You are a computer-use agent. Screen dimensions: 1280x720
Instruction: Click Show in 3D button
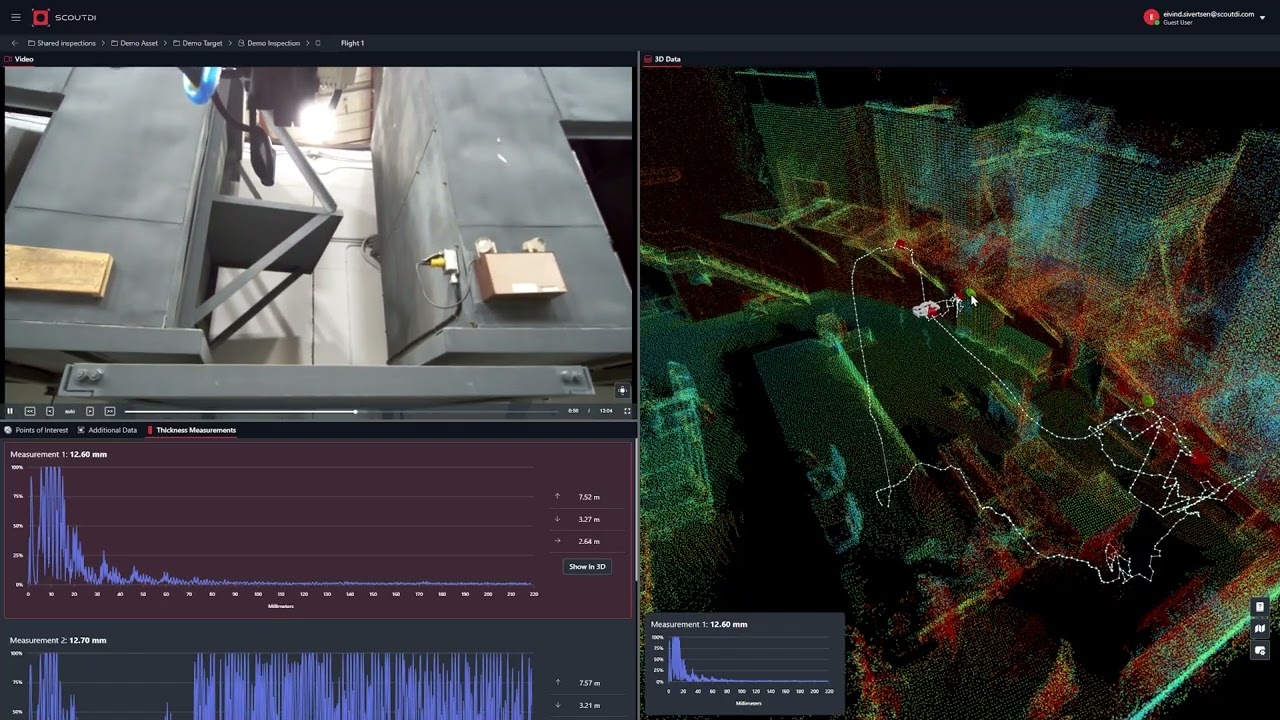click(x=587, y=566)
